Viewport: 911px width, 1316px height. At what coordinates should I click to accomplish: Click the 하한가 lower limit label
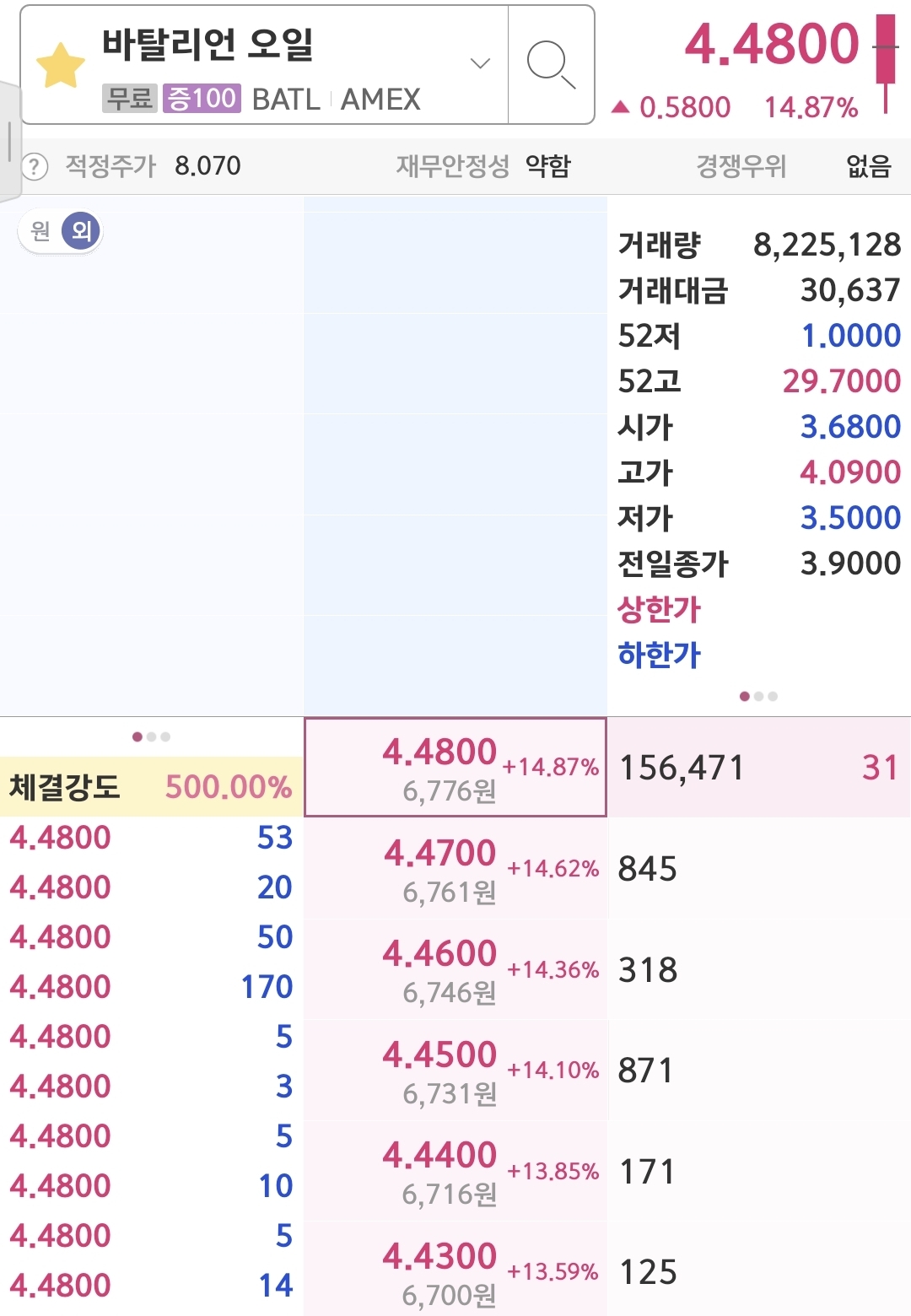point(659,655)
